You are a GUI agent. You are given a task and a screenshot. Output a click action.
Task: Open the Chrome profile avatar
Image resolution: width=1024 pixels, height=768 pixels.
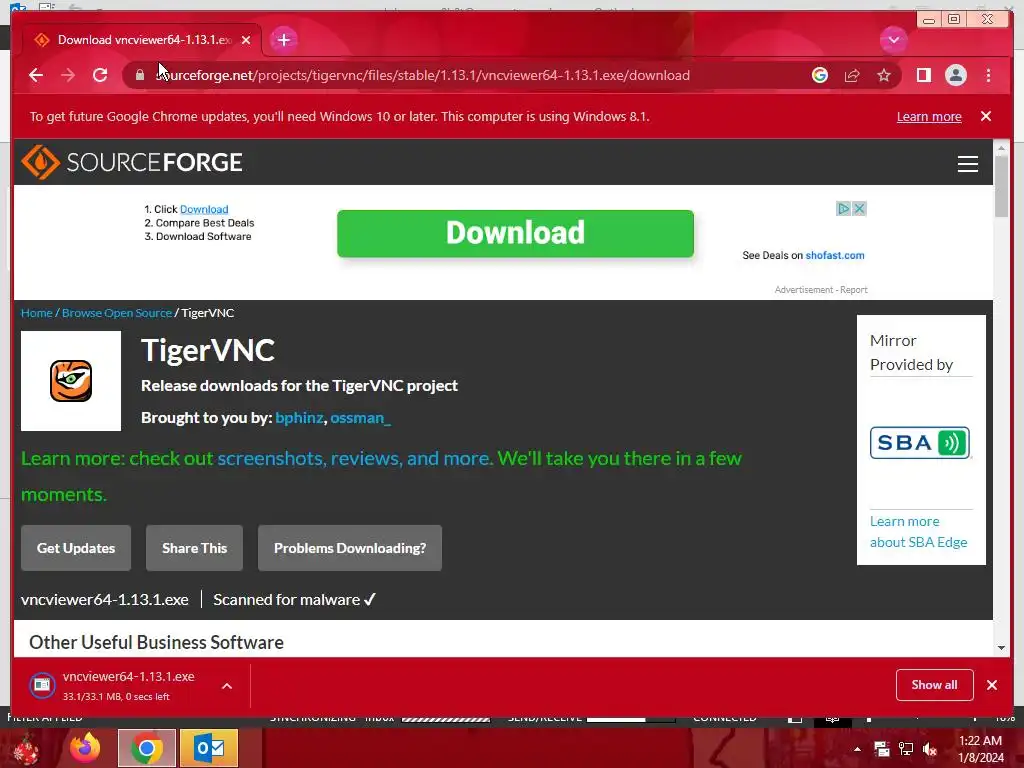(x=955, y=75)
